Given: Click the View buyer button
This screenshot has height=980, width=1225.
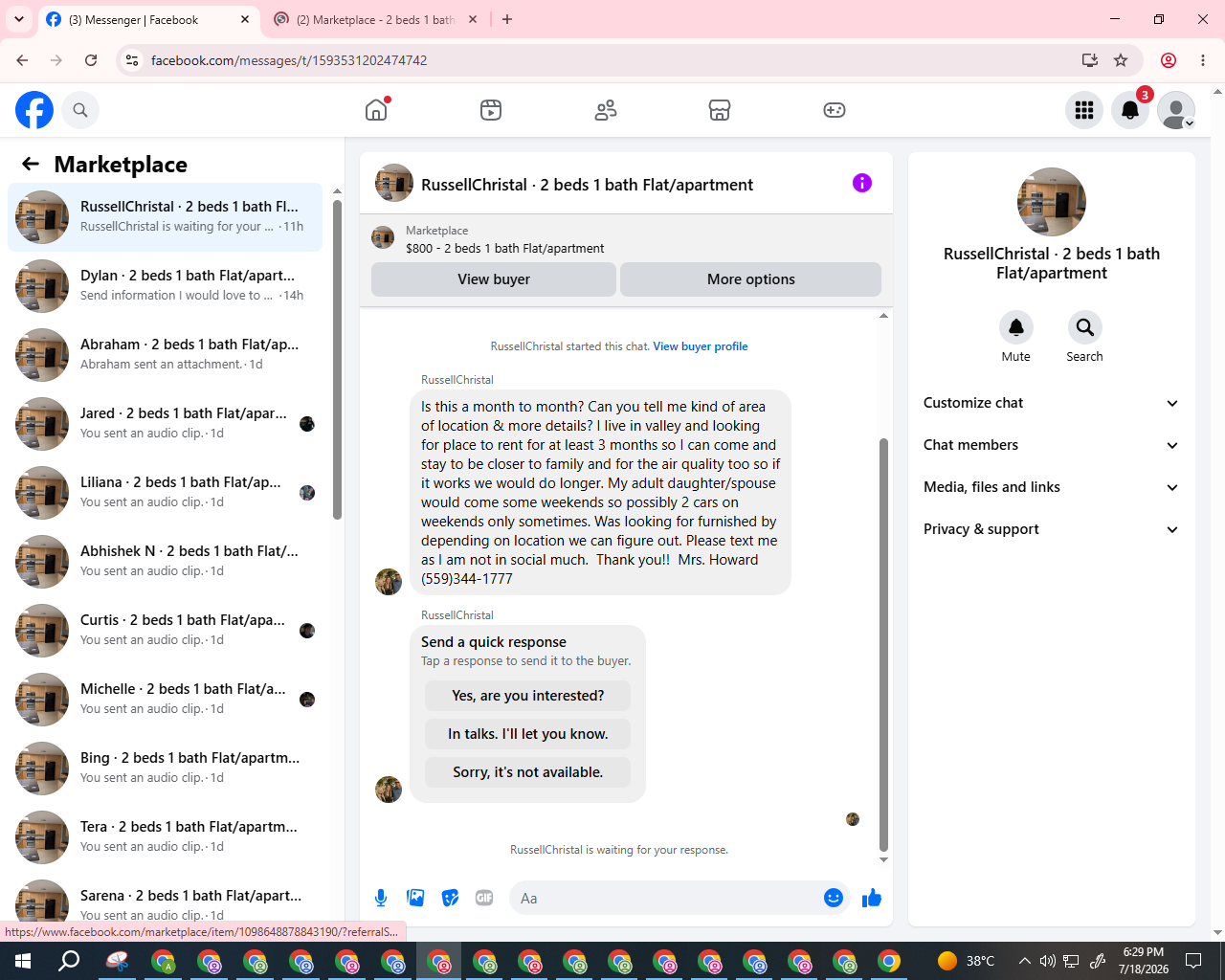Looking at the screenshot, I should 494,279.
